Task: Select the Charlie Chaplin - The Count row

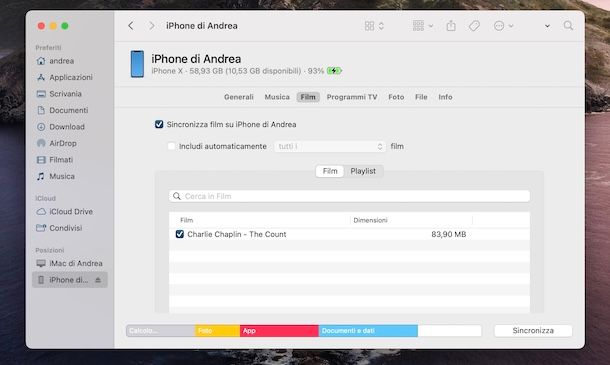Action: (349, 234)
